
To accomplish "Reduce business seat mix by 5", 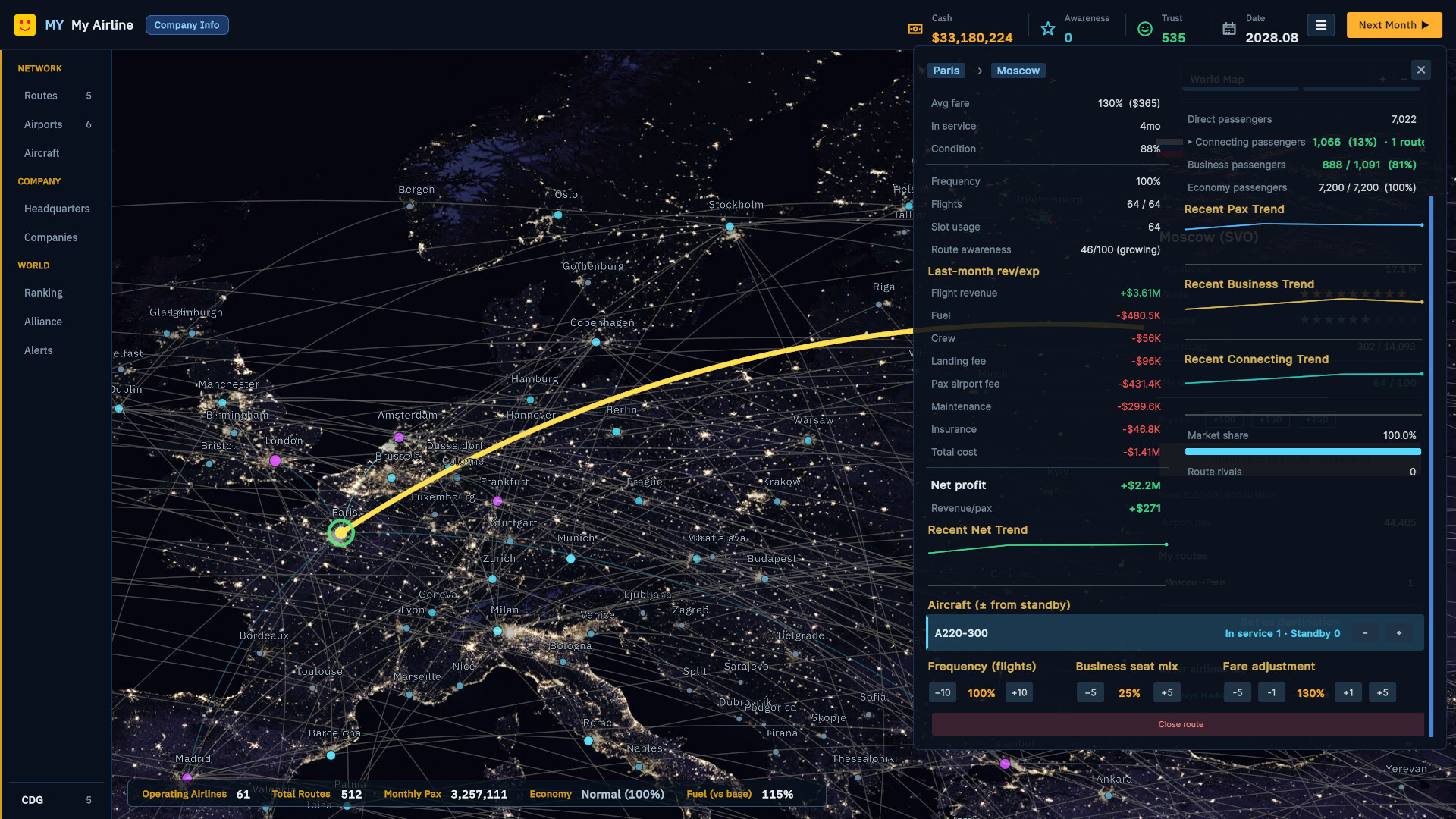I will (1090, 692).
